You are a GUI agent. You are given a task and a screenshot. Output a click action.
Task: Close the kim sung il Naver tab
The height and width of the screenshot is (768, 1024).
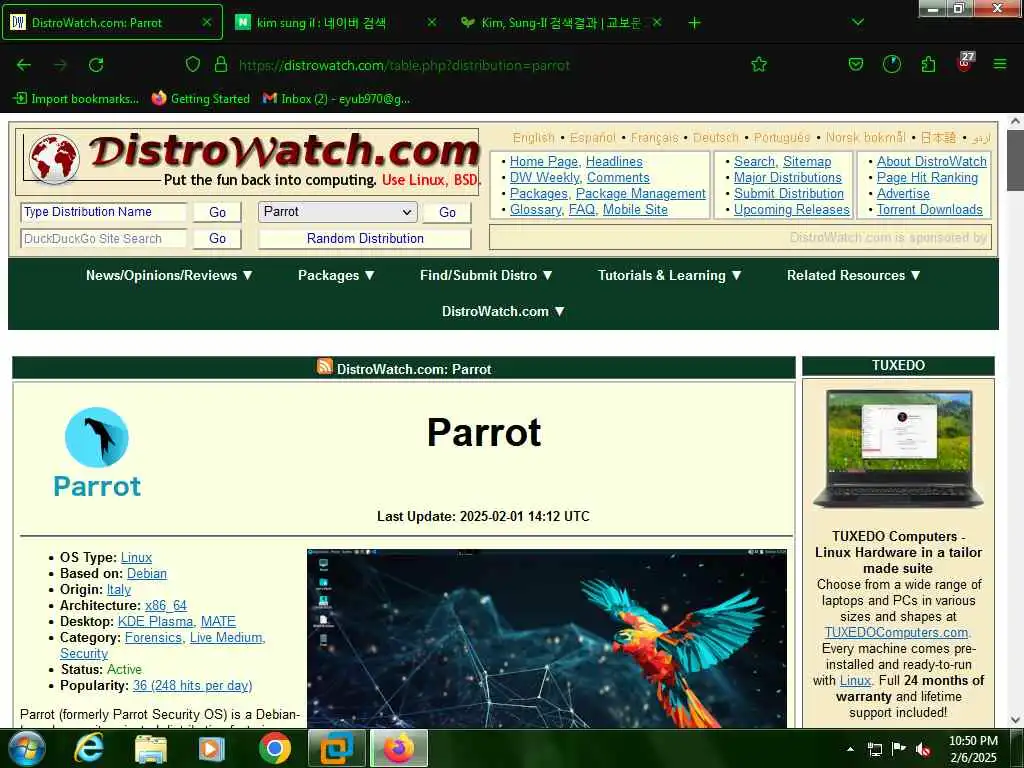(x=432, y=22)
